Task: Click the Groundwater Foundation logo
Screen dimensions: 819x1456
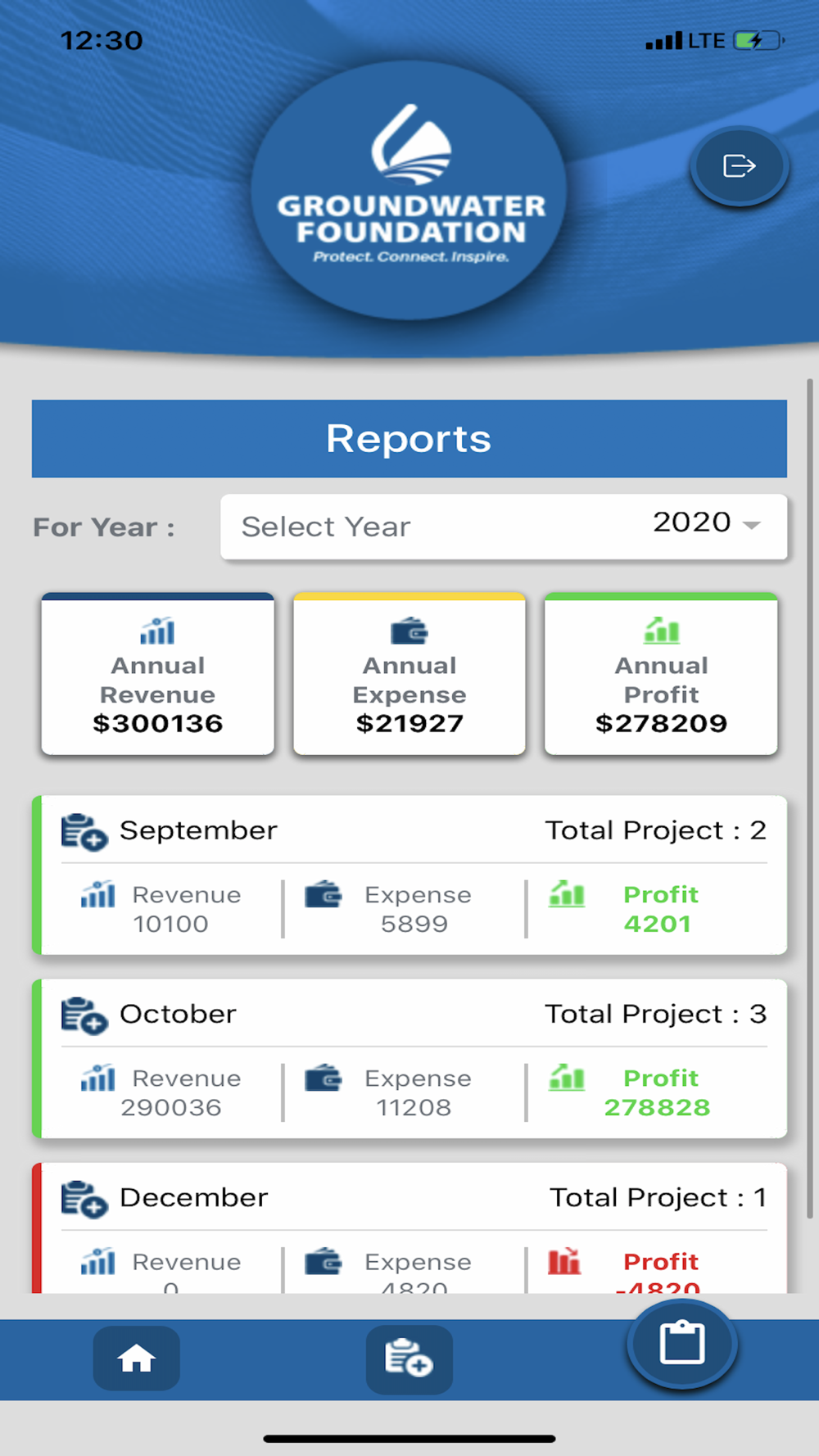Action: pyautogui.click(x=409, y=190)
